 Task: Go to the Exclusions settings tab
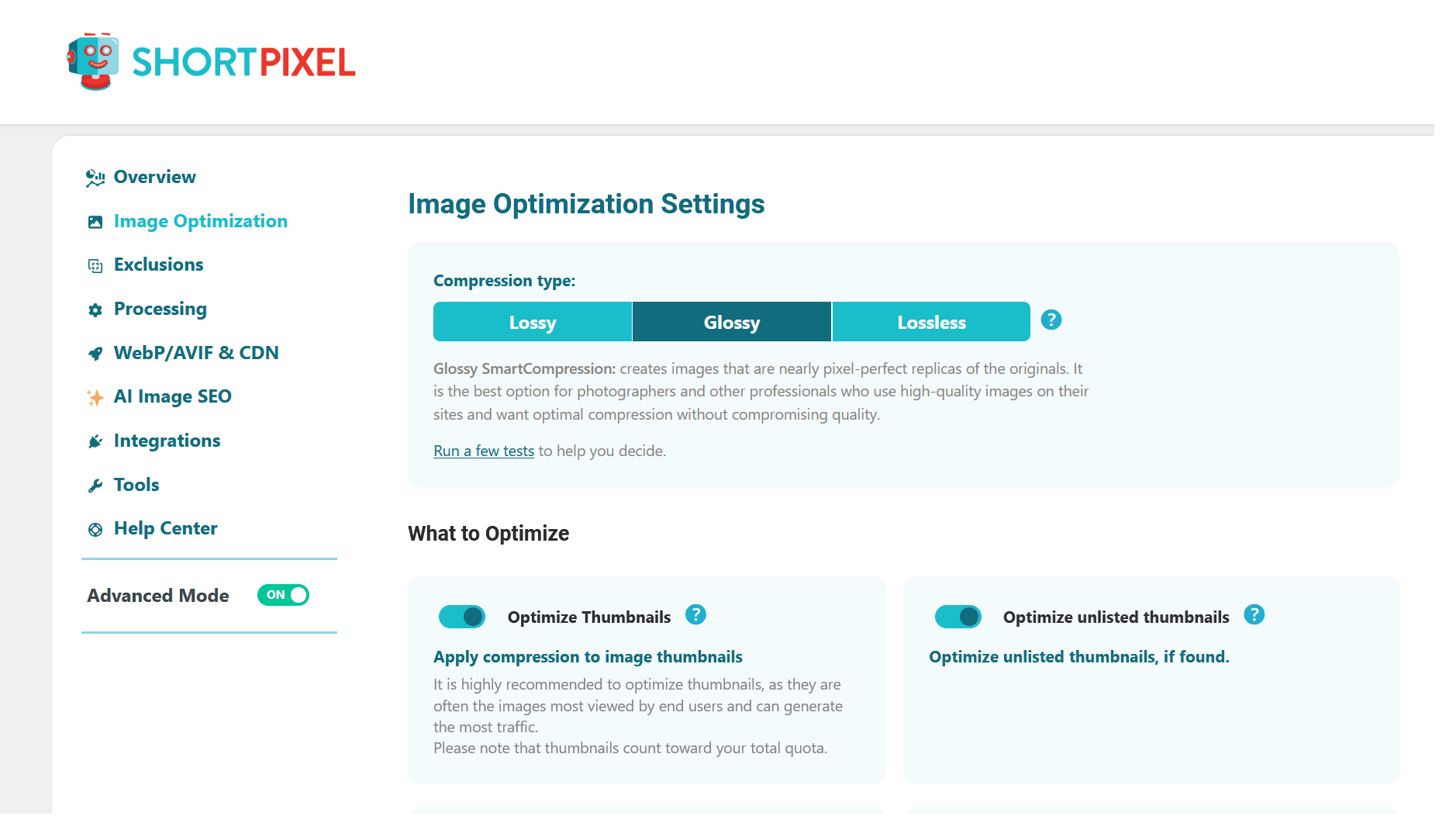[158, 265]
